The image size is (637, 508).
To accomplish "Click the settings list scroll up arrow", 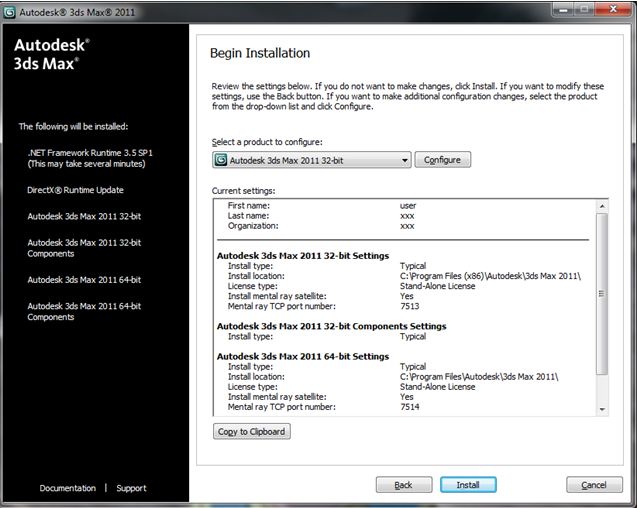I will pos(602,206).
